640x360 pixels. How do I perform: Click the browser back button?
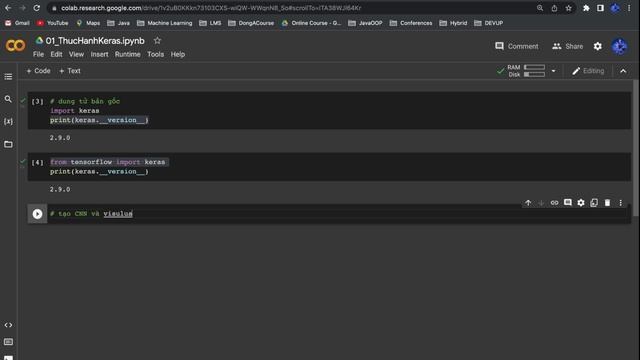pyautogui.click(x=8, y=8)
